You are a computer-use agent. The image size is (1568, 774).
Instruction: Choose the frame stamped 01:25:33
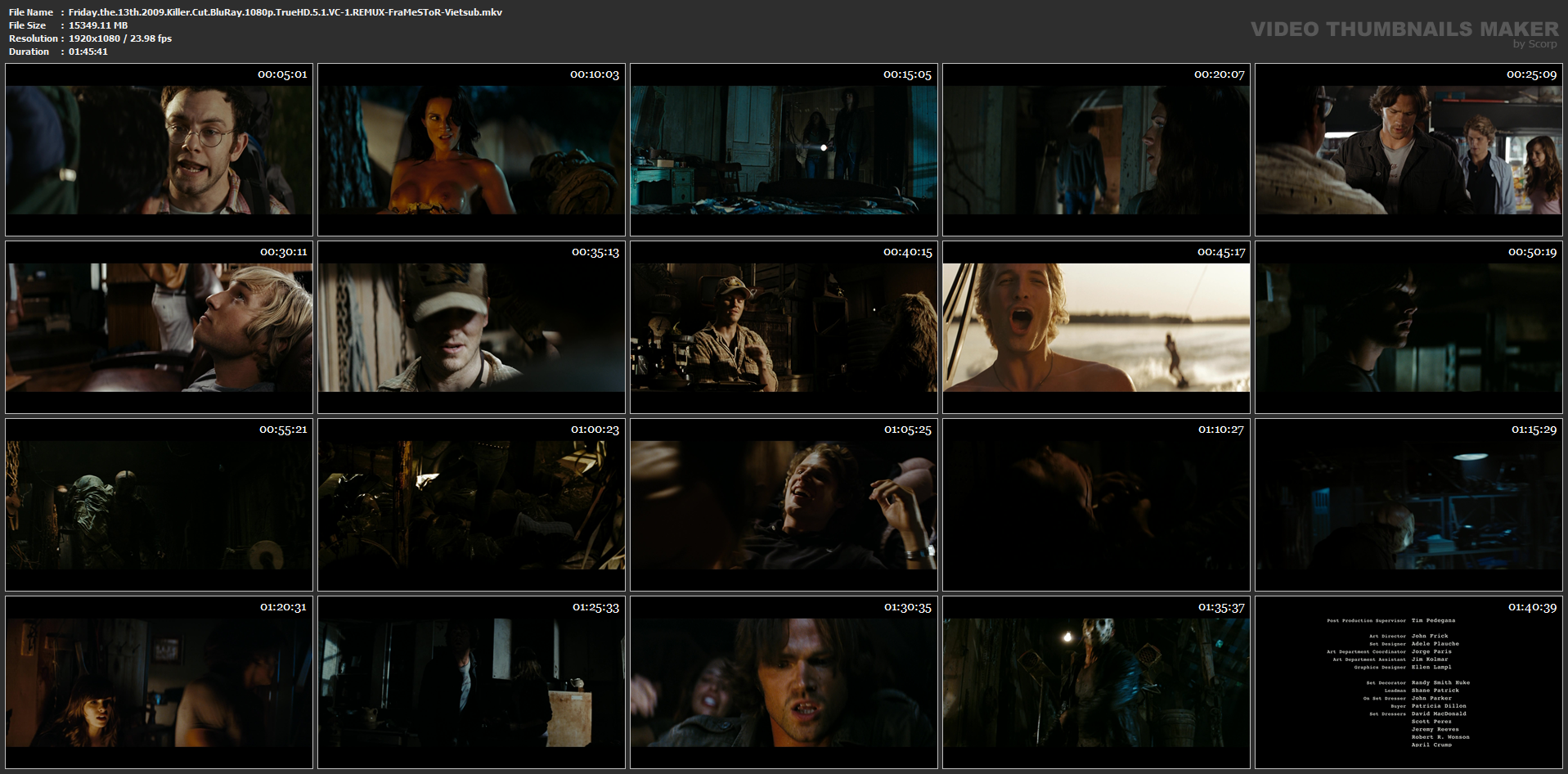[x=471, y=682]
